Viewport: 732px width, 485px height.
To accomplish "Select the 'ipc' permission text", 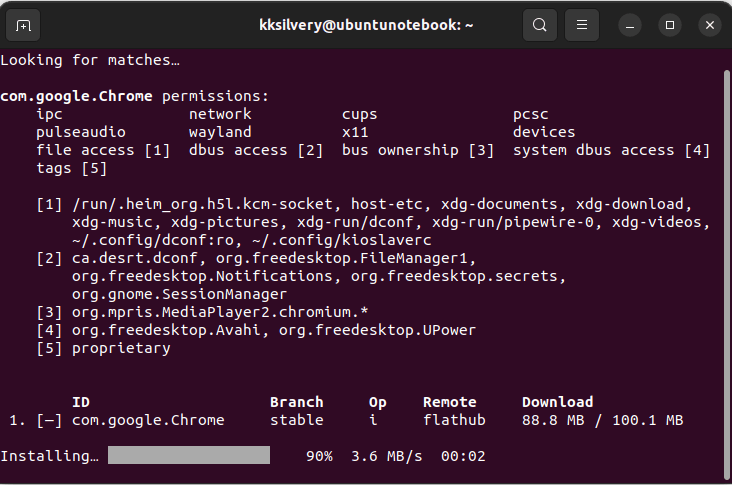I will click(x=49, y=114).
